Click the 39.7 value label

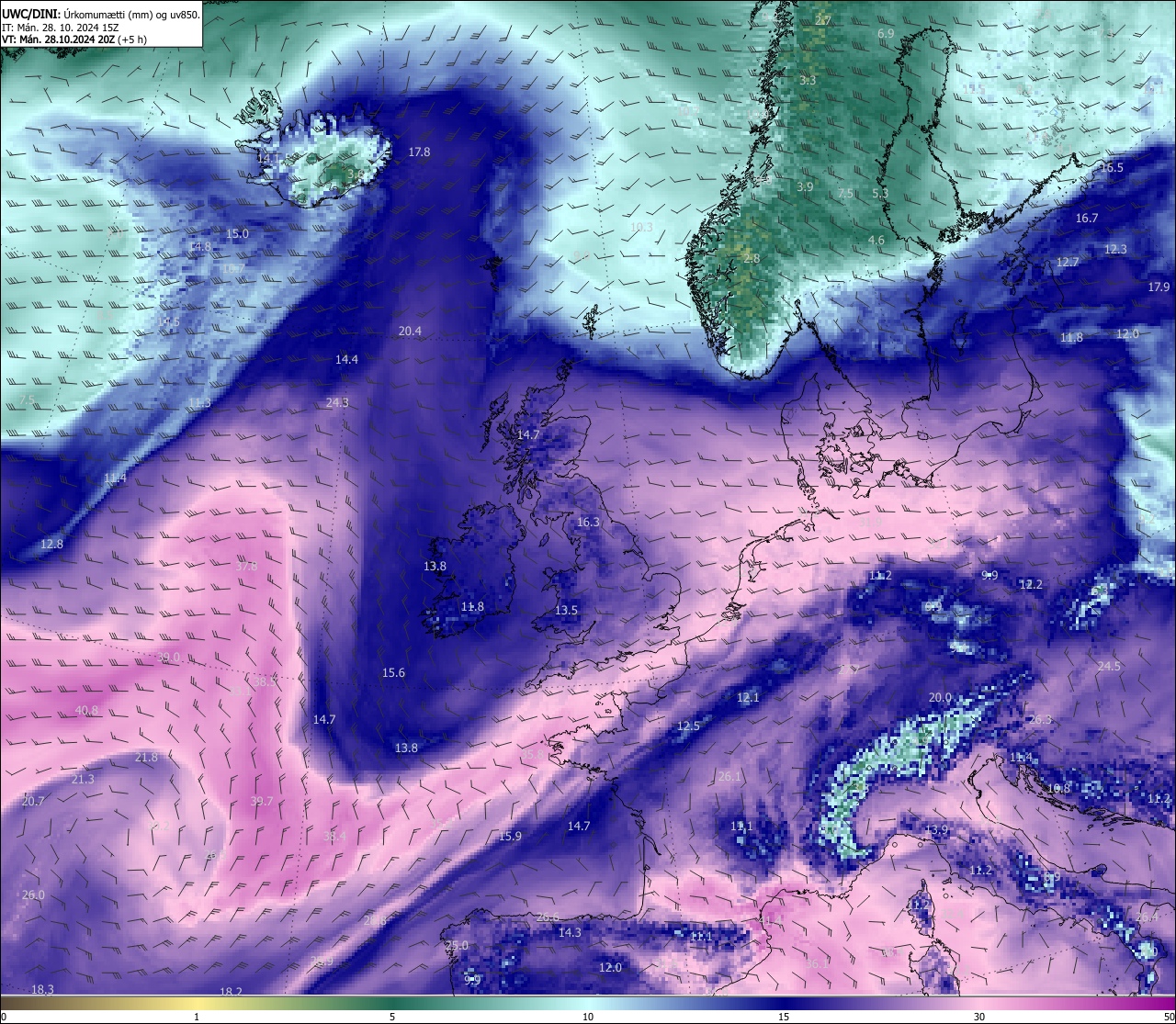262,801
